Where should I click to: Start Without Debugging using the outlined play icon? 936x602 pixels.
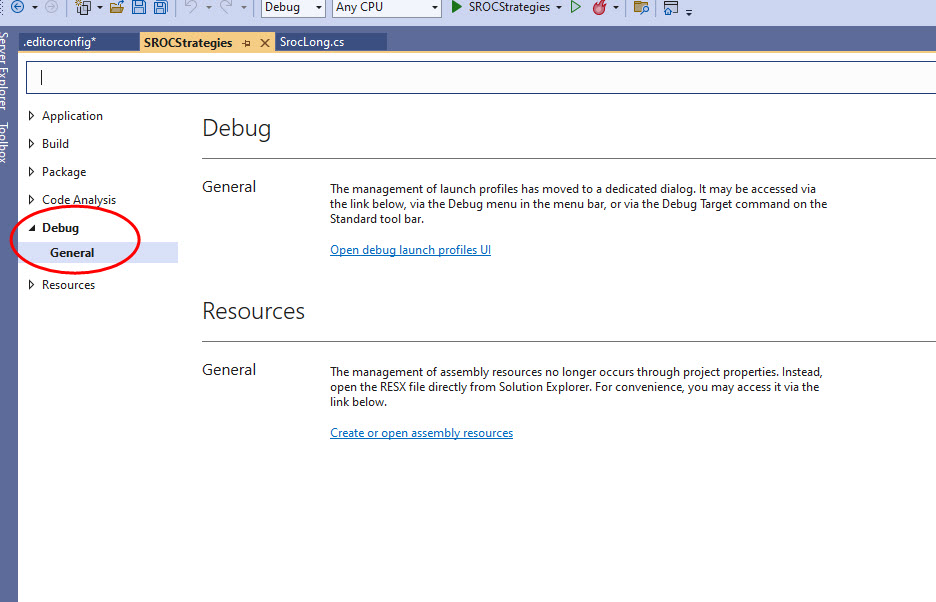pyautogui.click(x=575, y=7)
